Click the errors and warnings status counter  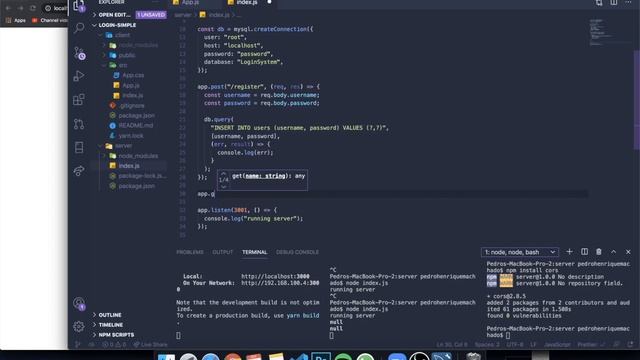tap(114, 344)
